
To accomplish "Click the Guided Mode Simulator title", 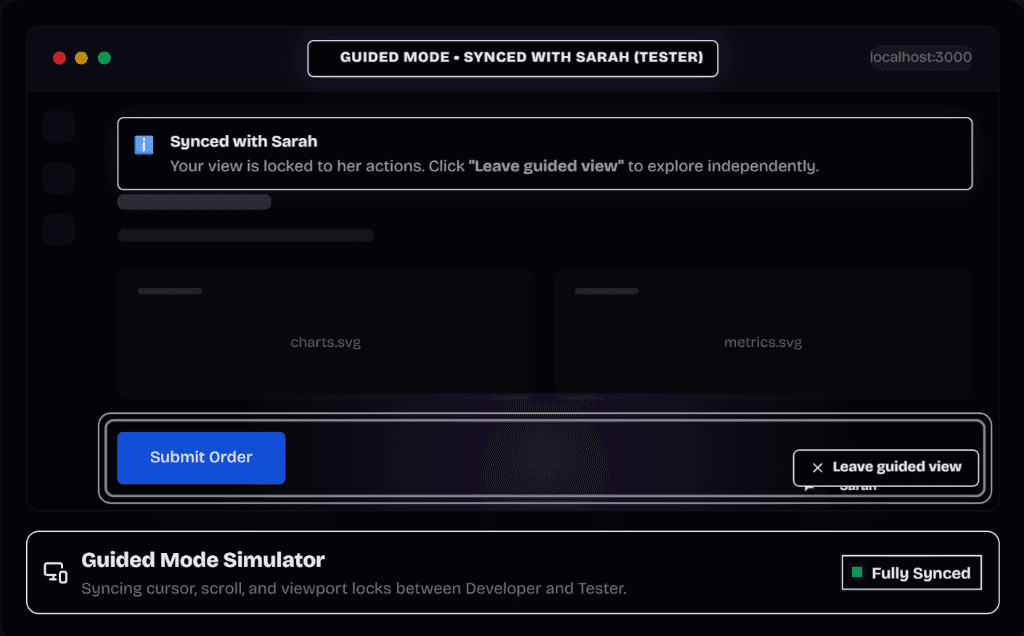I will 203,560.
